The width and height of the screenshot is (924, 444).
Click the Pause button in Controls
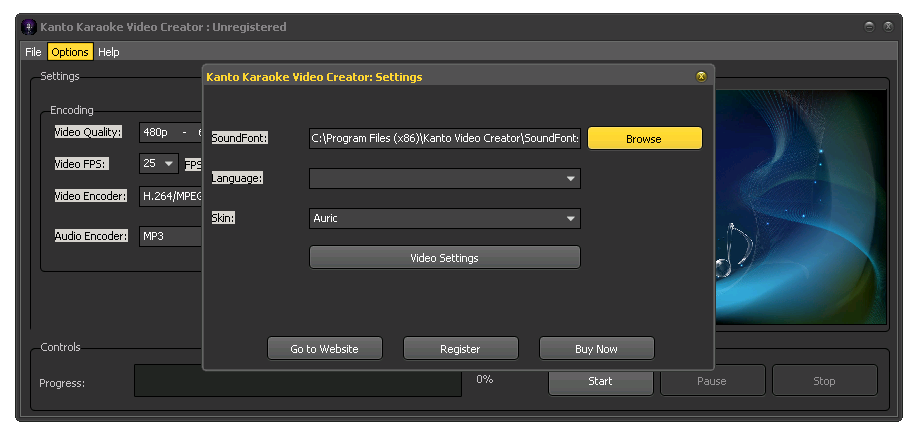click(712, 381)
